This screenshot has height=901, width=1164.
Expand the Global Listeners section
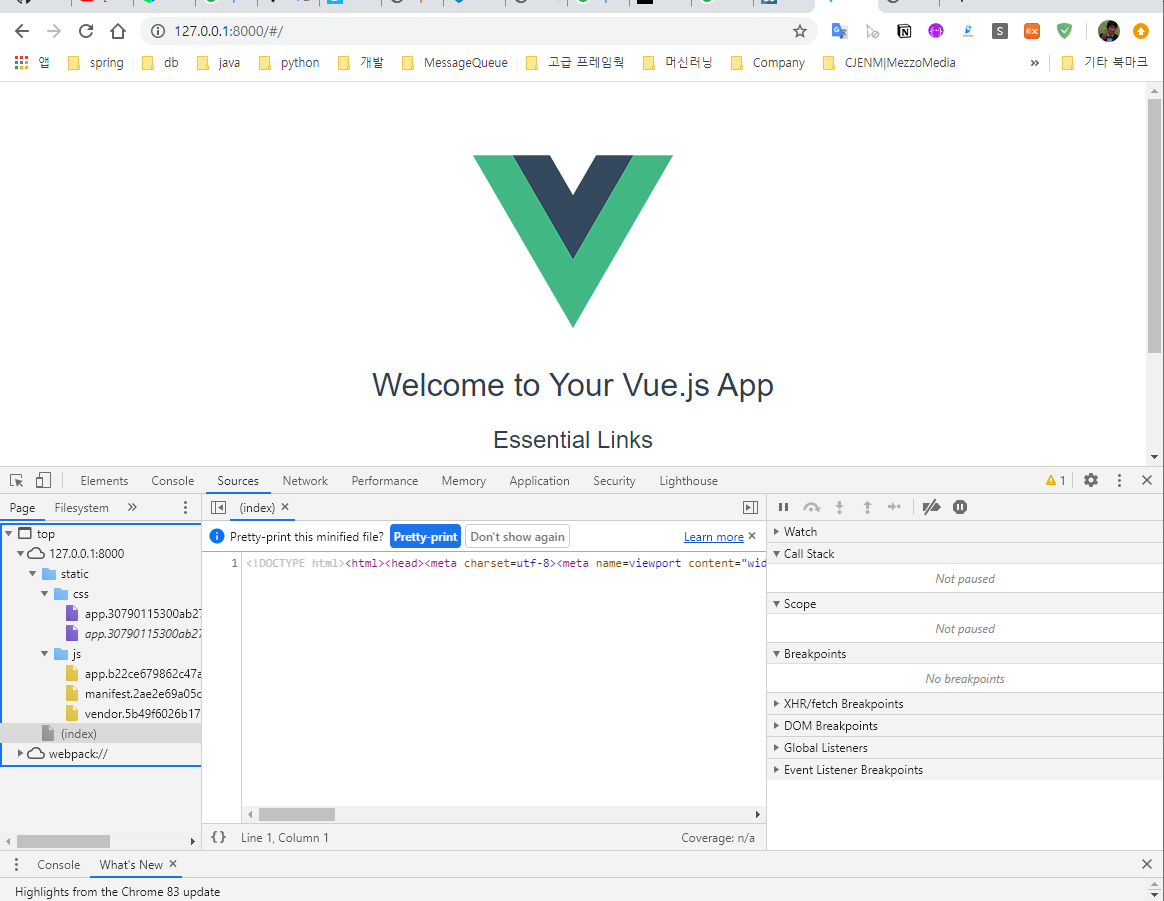coord(776,747)
